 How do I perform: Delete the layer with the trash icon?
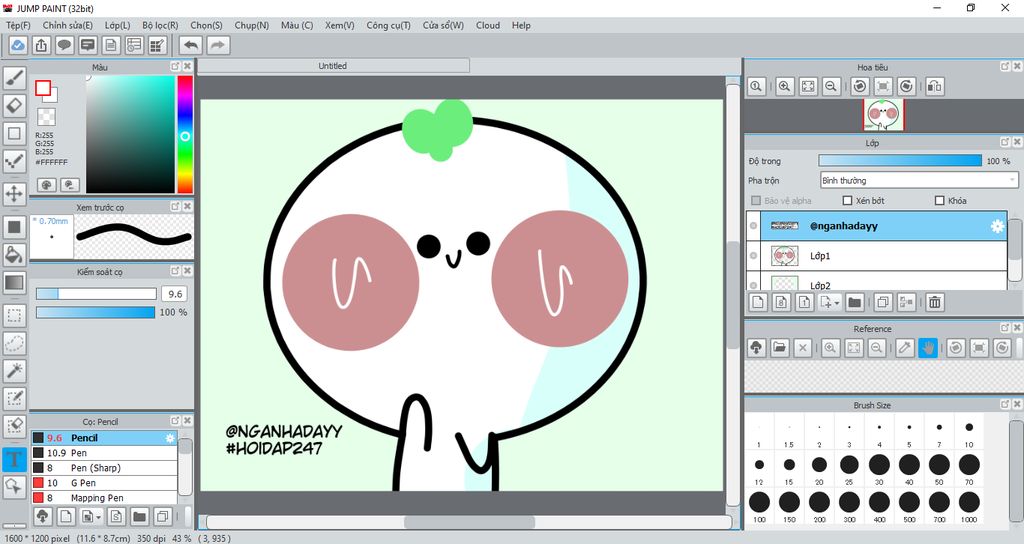(935, 302)
